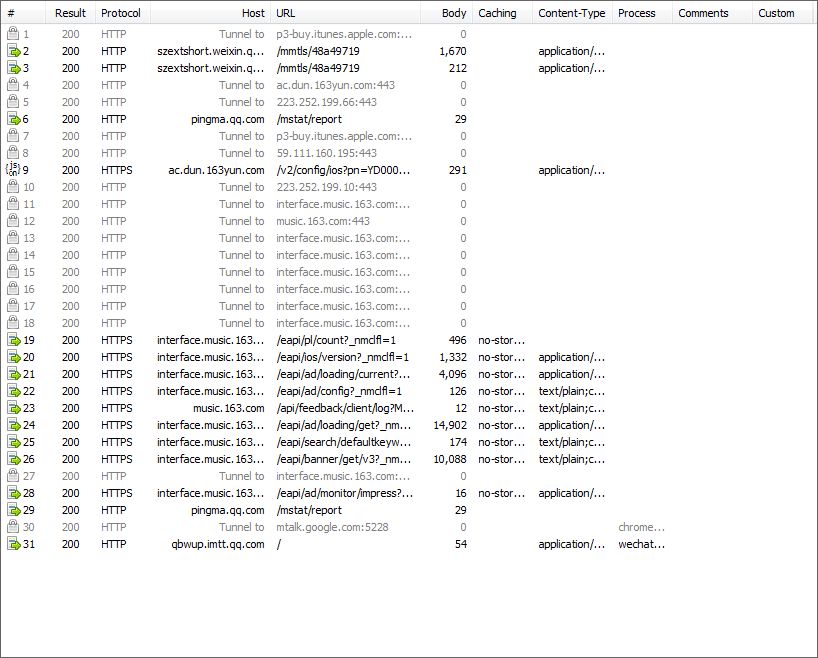Sort by the Body column header
Viewport: 818px width, 658px height.
pyautogui.click(x=447, y=13)
